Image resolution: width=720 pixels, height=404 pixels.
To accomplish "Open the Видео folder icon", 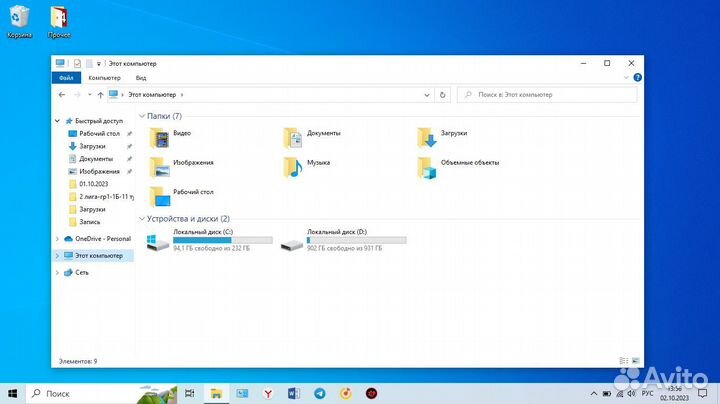I will click(159, 137).
